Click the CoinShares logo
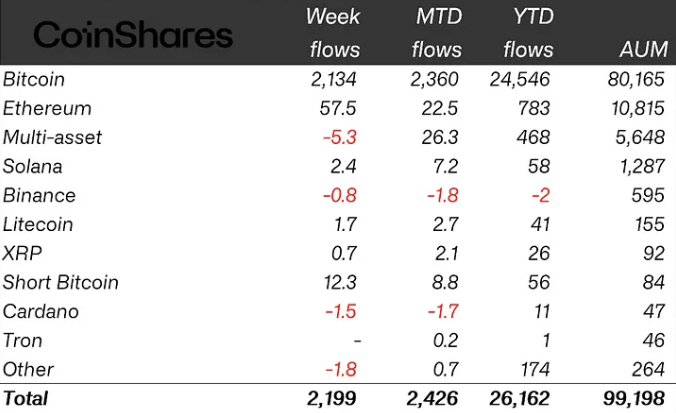This screenshot has width=676, height=413. (133, 36)
